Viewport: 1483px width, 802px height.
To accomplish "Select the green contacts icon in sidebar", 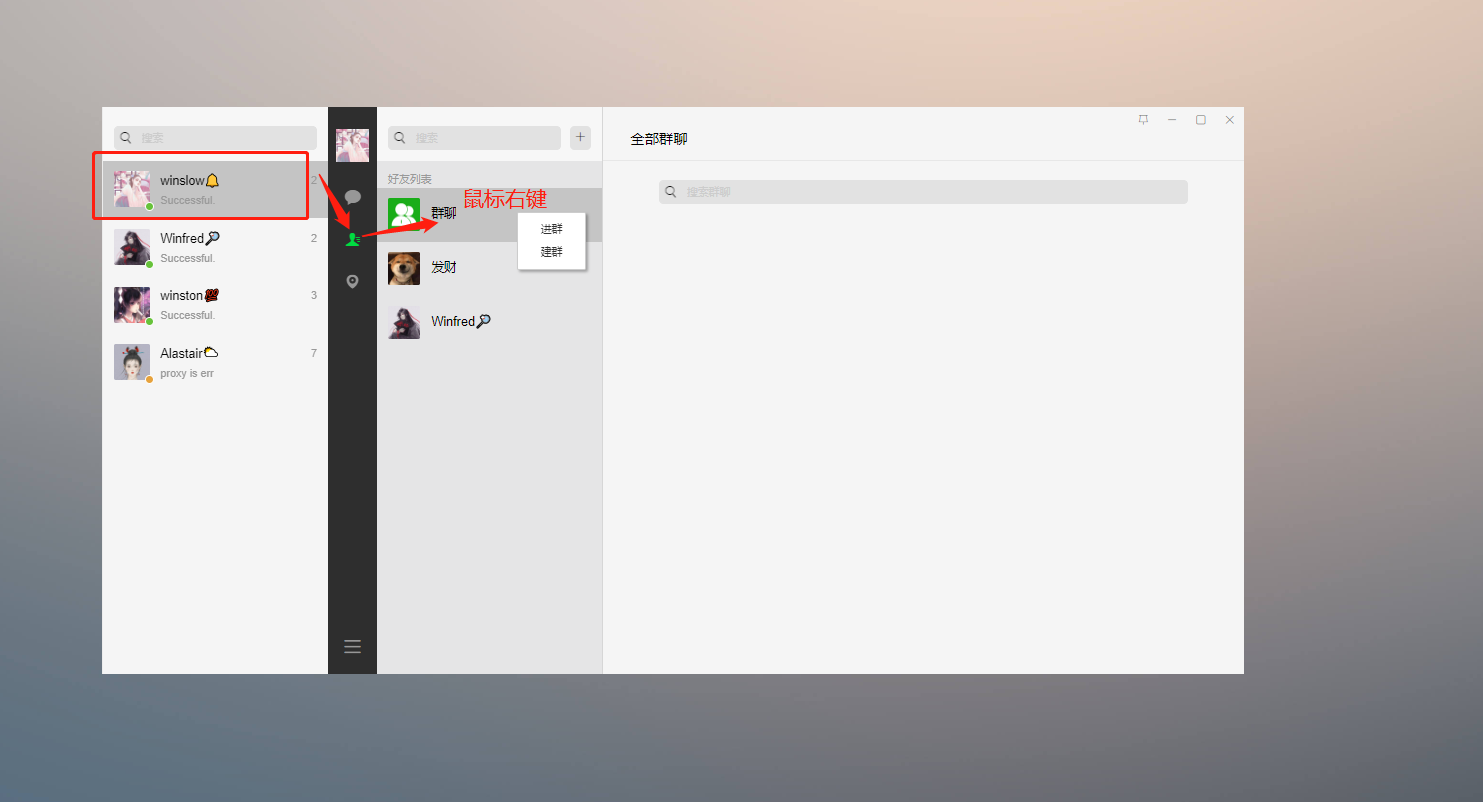I will (352, 240).
